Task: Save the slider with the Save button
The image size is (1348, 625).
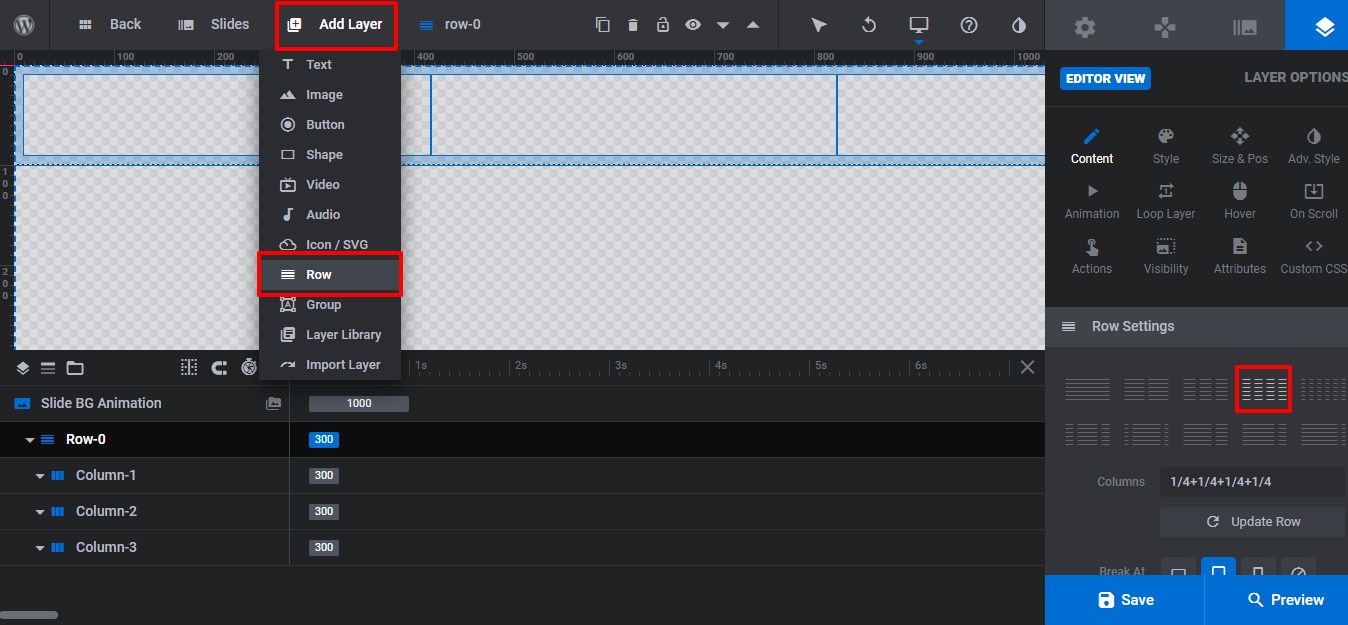Action: click(x=1125, y=600)
